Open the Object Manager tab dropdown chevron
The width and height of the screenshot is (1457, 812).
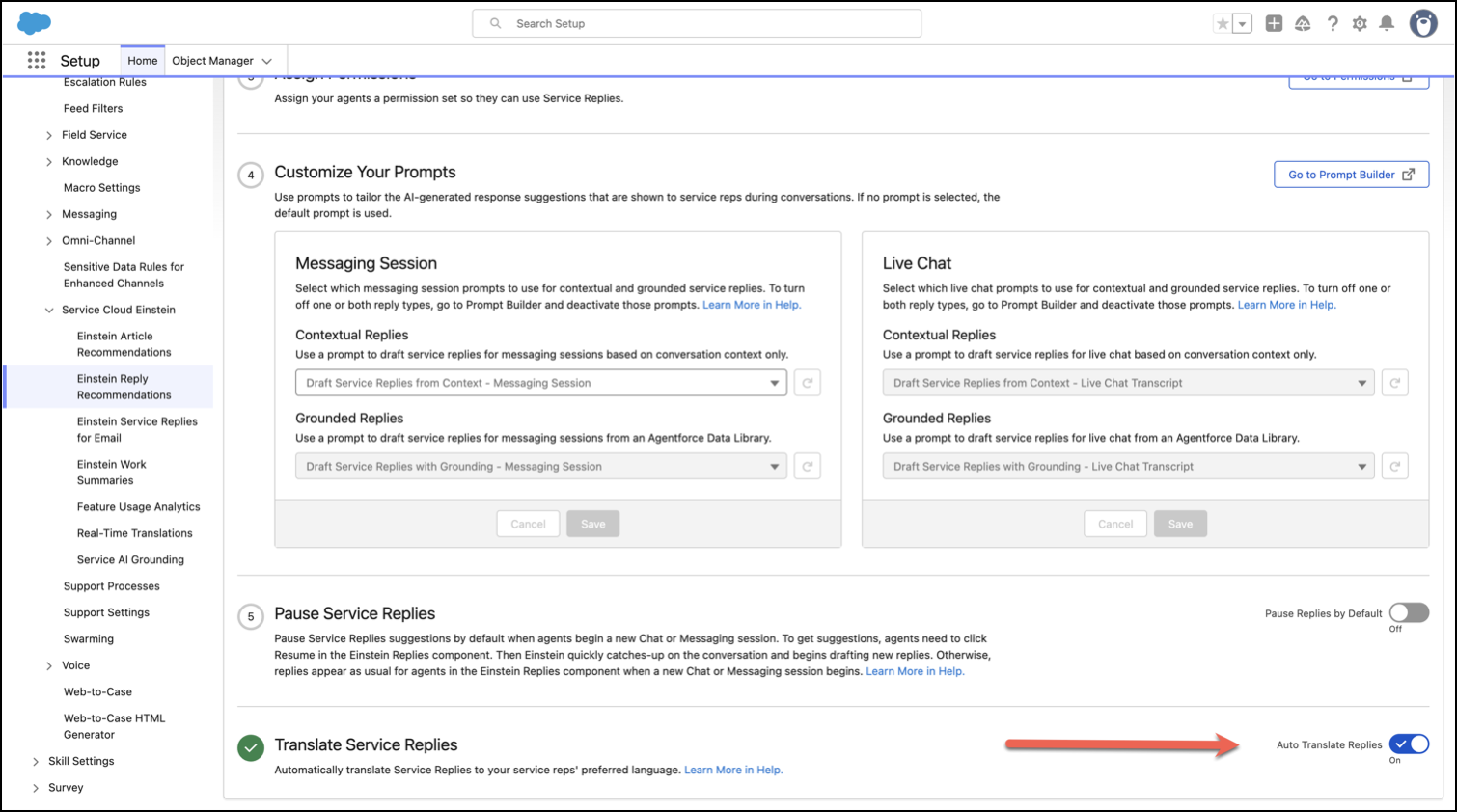267,61
